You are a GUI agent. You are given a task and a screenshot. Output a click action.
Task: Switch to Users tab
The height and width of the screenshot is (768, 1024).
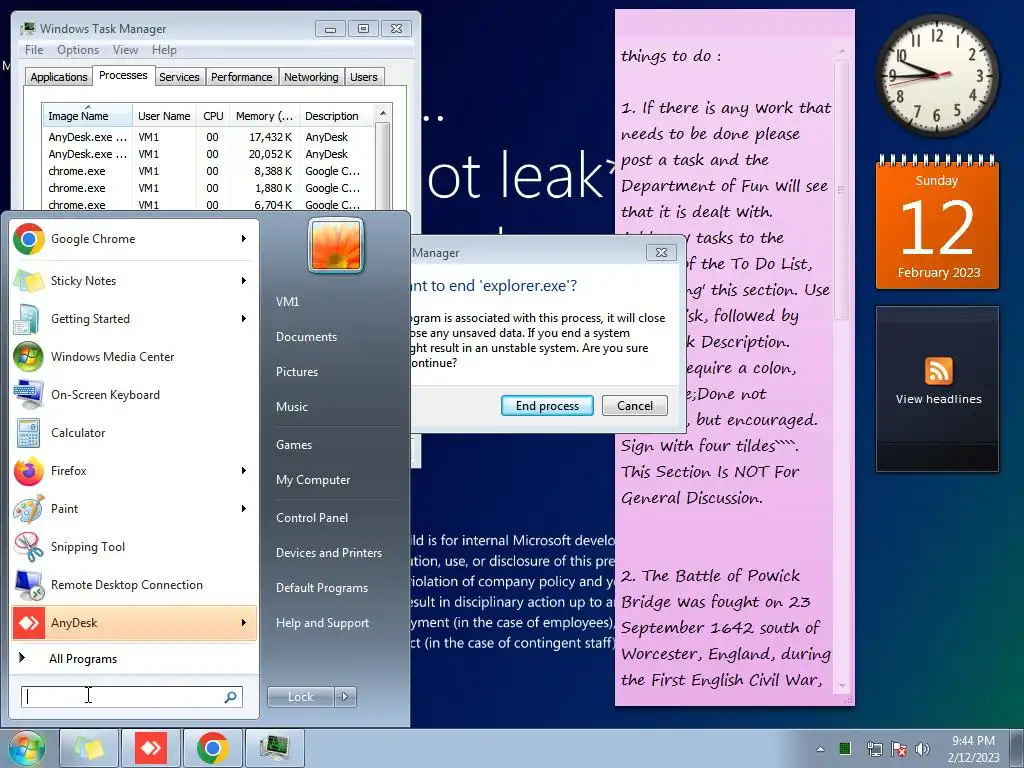pos(364,77)
